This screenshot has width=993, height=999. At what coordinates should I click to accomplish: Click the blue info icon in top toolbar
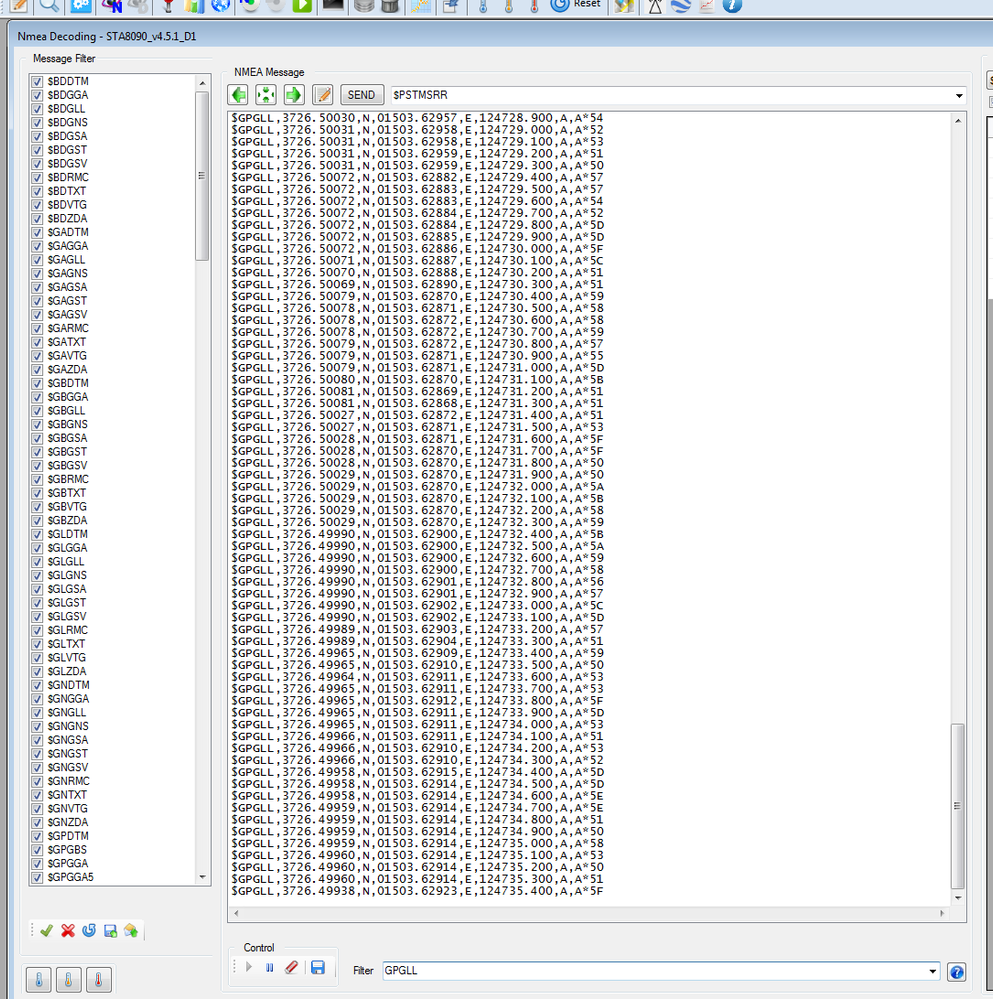(732, 6)
